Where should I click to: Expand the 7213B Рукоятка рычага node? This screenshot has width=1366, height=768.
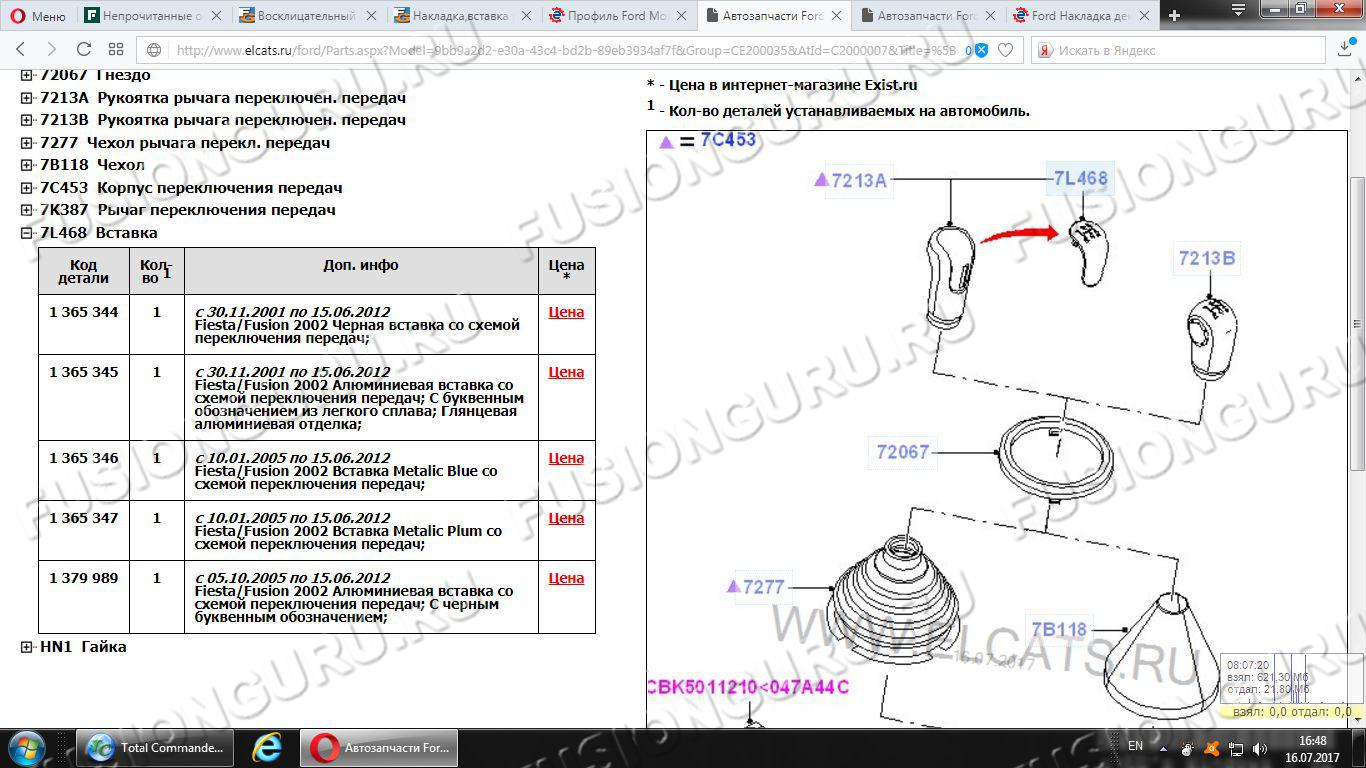(27, 120)
